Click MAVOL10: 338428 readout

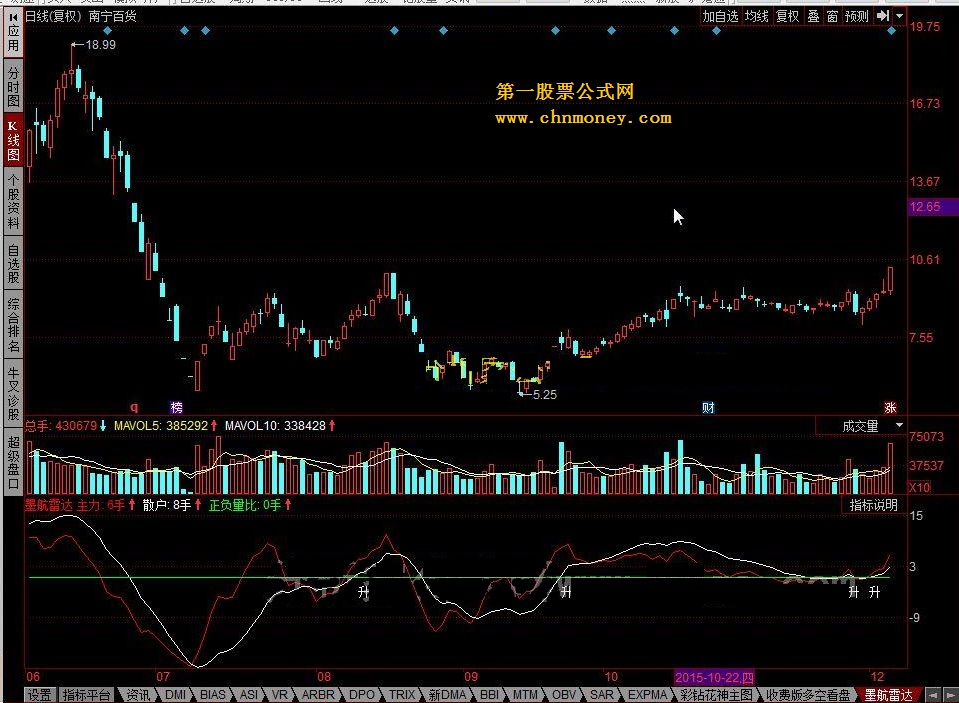[x=275, y=426]
